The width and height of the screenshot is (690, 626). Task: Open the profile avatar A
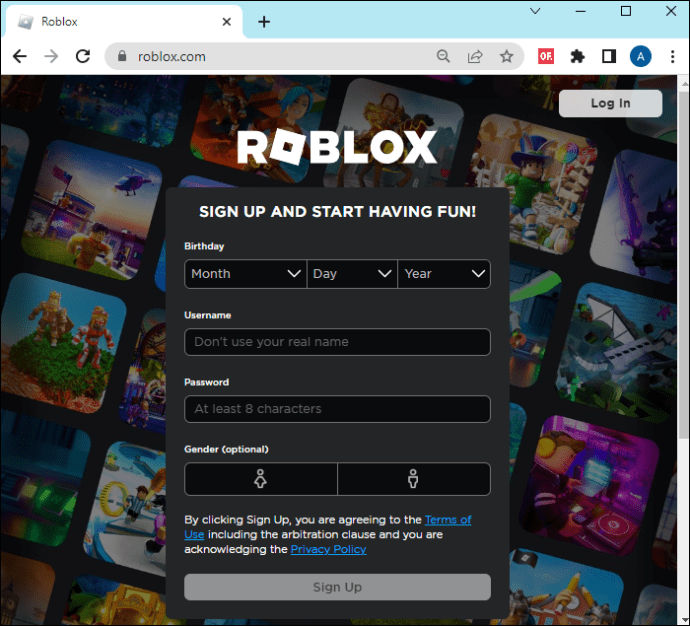point(640,56)
